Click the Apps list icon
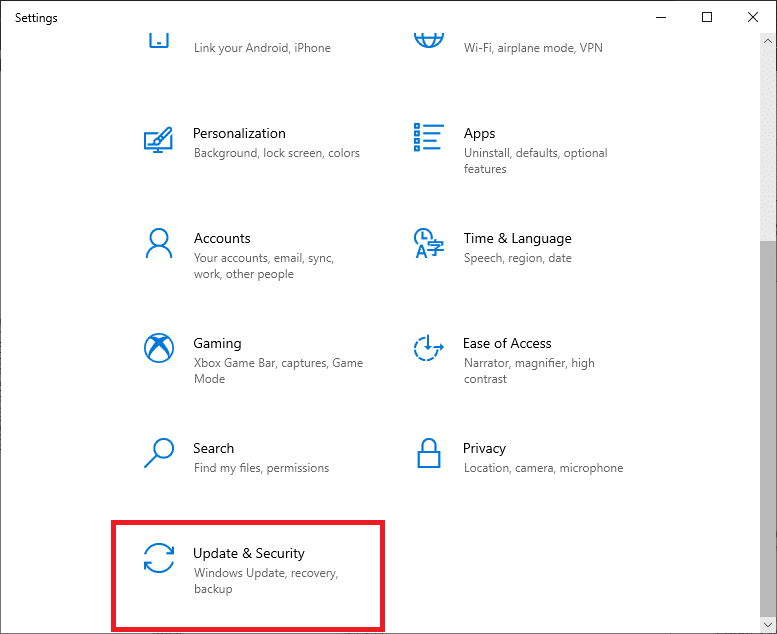 pos(428,140)
